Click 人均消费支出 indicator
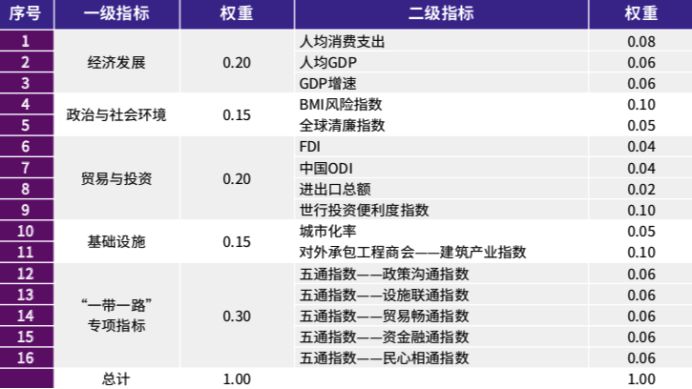692x389 pixels. tap(342, 42)
